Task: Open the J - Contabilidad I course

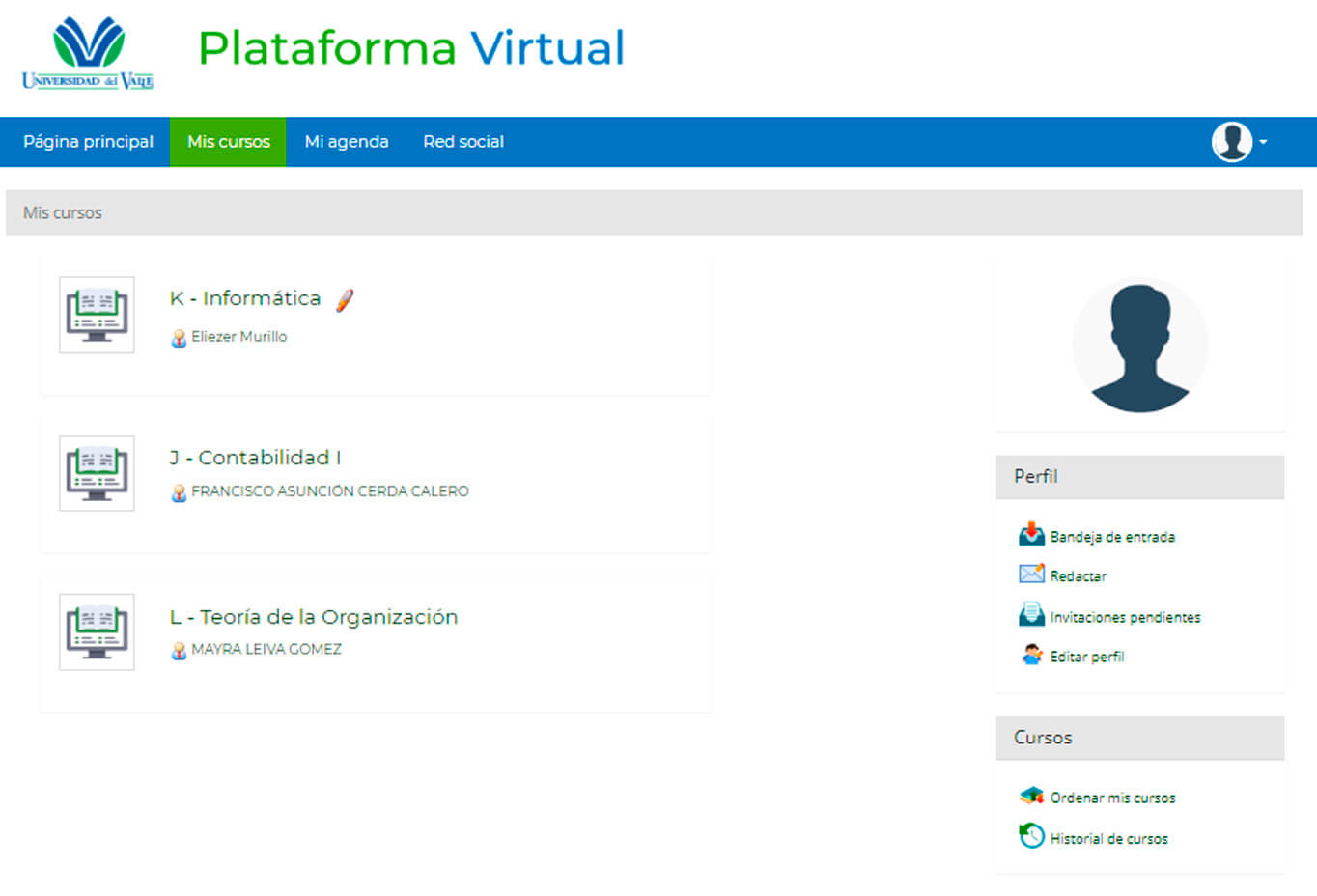Action: point(255,458)
